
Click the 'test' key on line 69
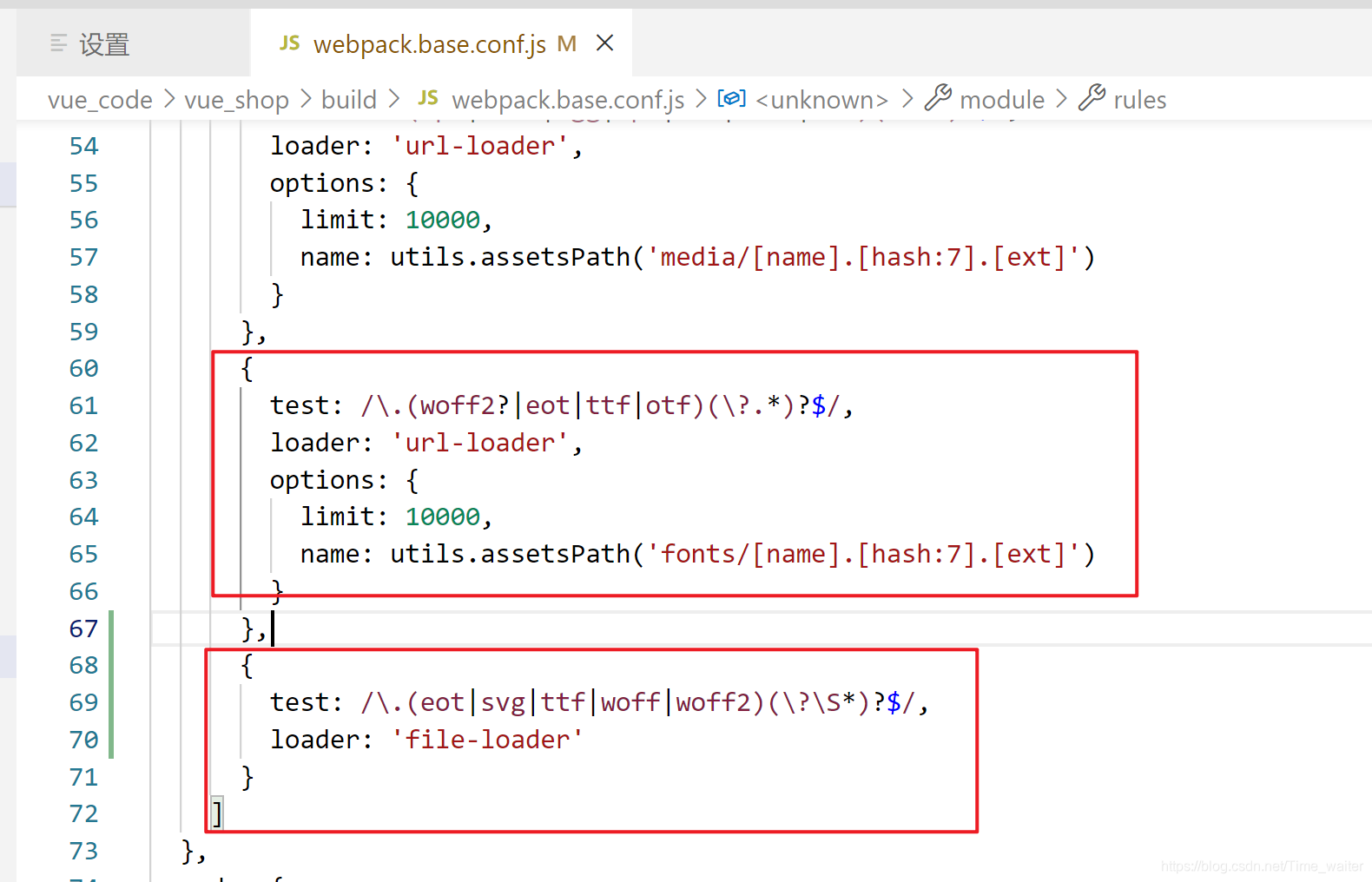[300, 702]
